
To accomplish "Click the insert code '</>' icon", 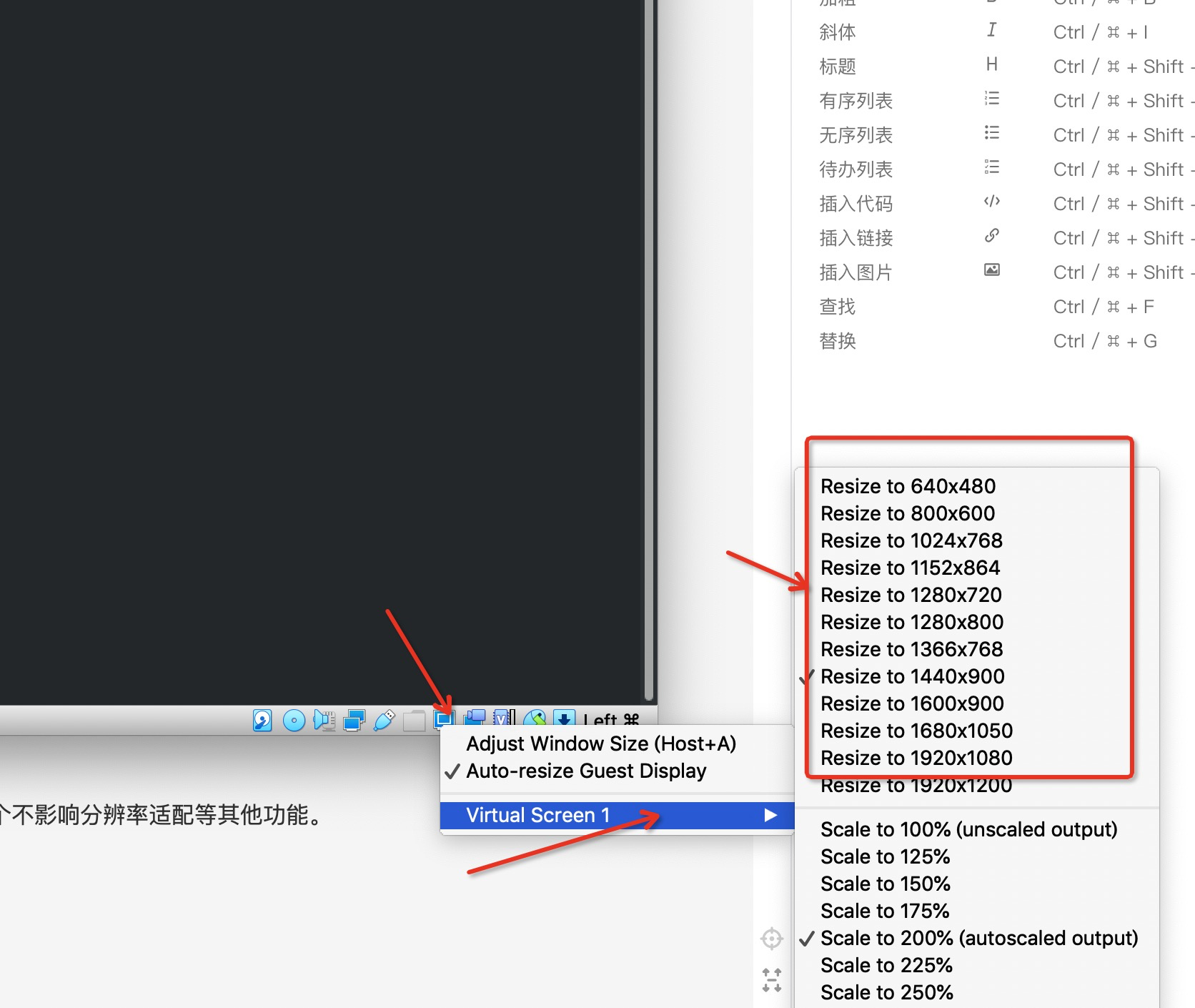I will (x=991, y=202).
